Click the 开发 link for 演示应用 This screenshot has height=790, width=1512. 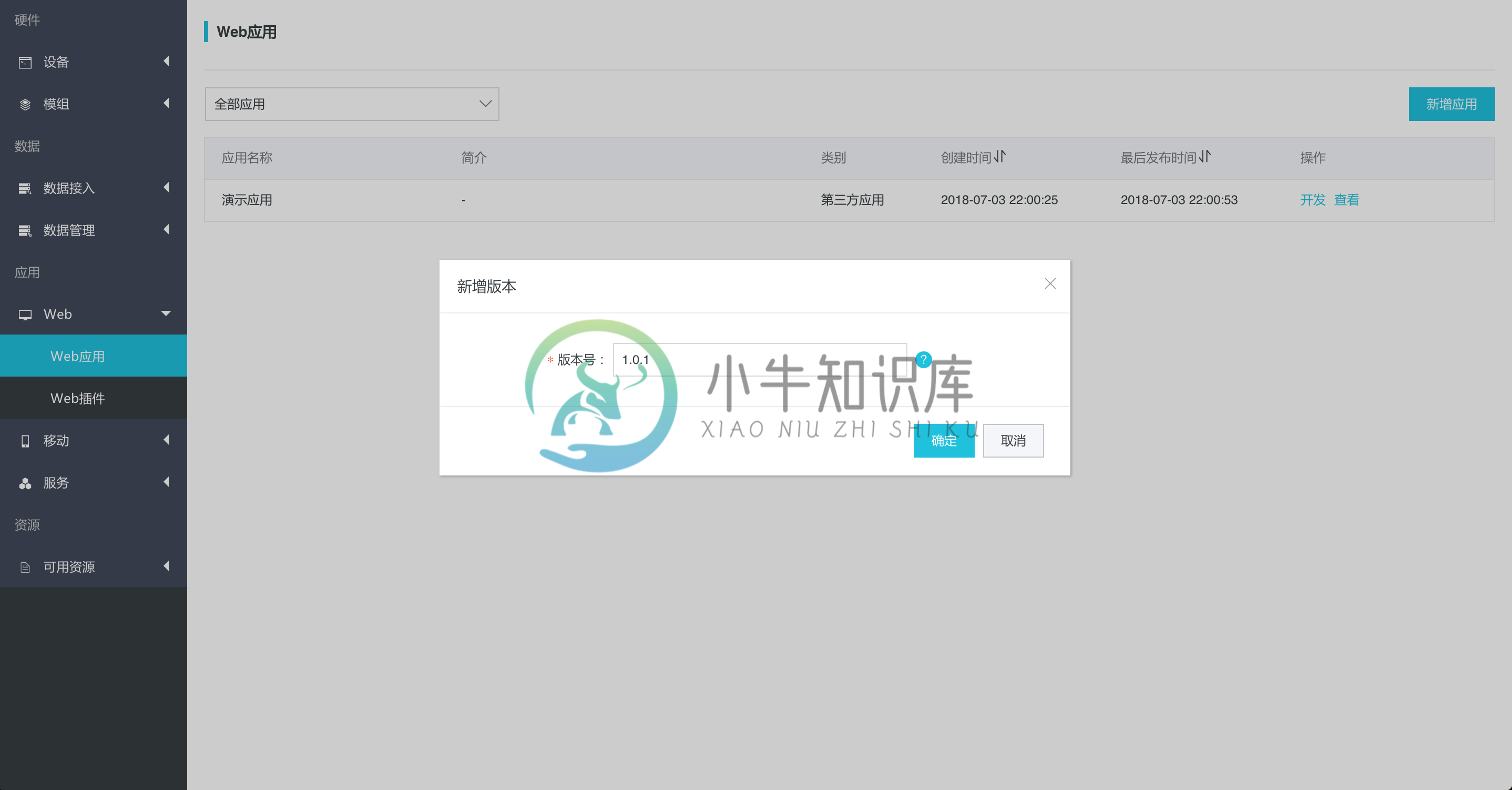click(1313, 200)
